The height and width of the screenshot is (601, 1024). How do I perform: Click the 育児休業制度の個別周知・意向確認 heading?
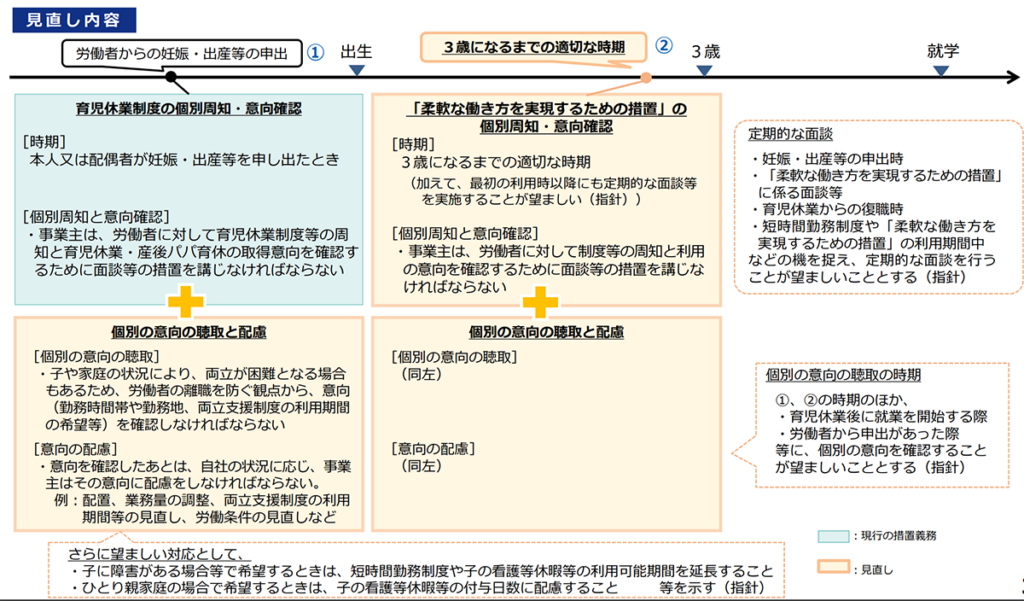188,109
